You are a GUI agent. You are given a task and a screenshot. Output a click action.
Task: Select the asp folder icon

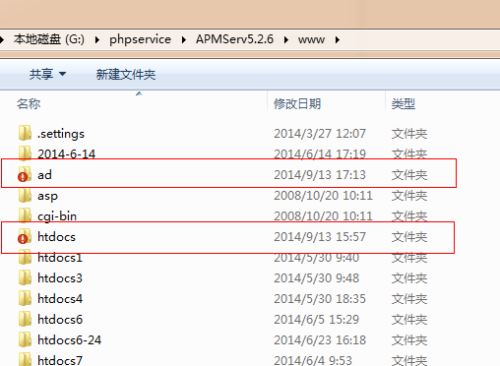[25, 195]
